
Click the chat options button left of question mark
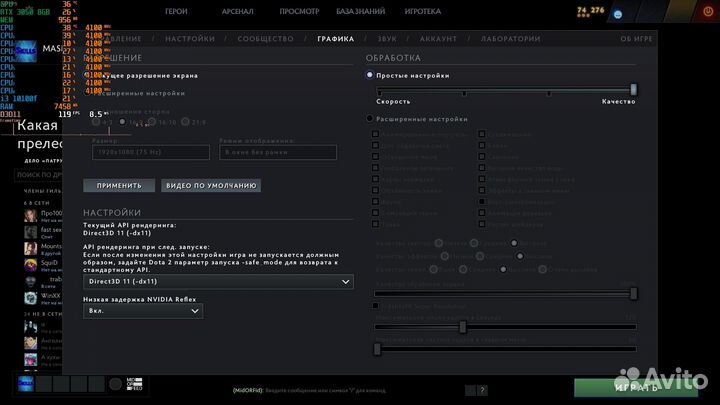tap(470, 390)
